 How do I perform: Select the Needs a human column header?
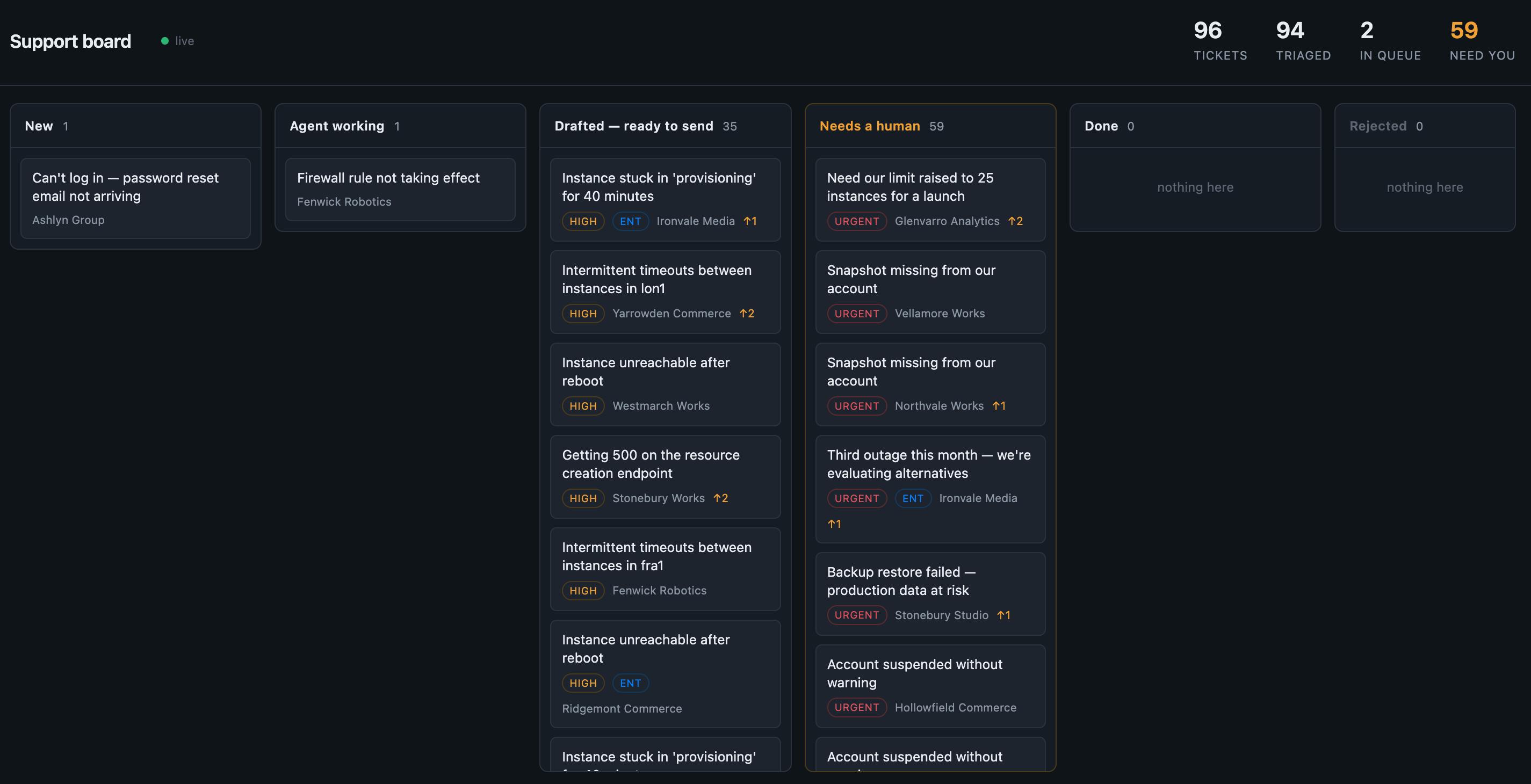[x=930, y=126]
